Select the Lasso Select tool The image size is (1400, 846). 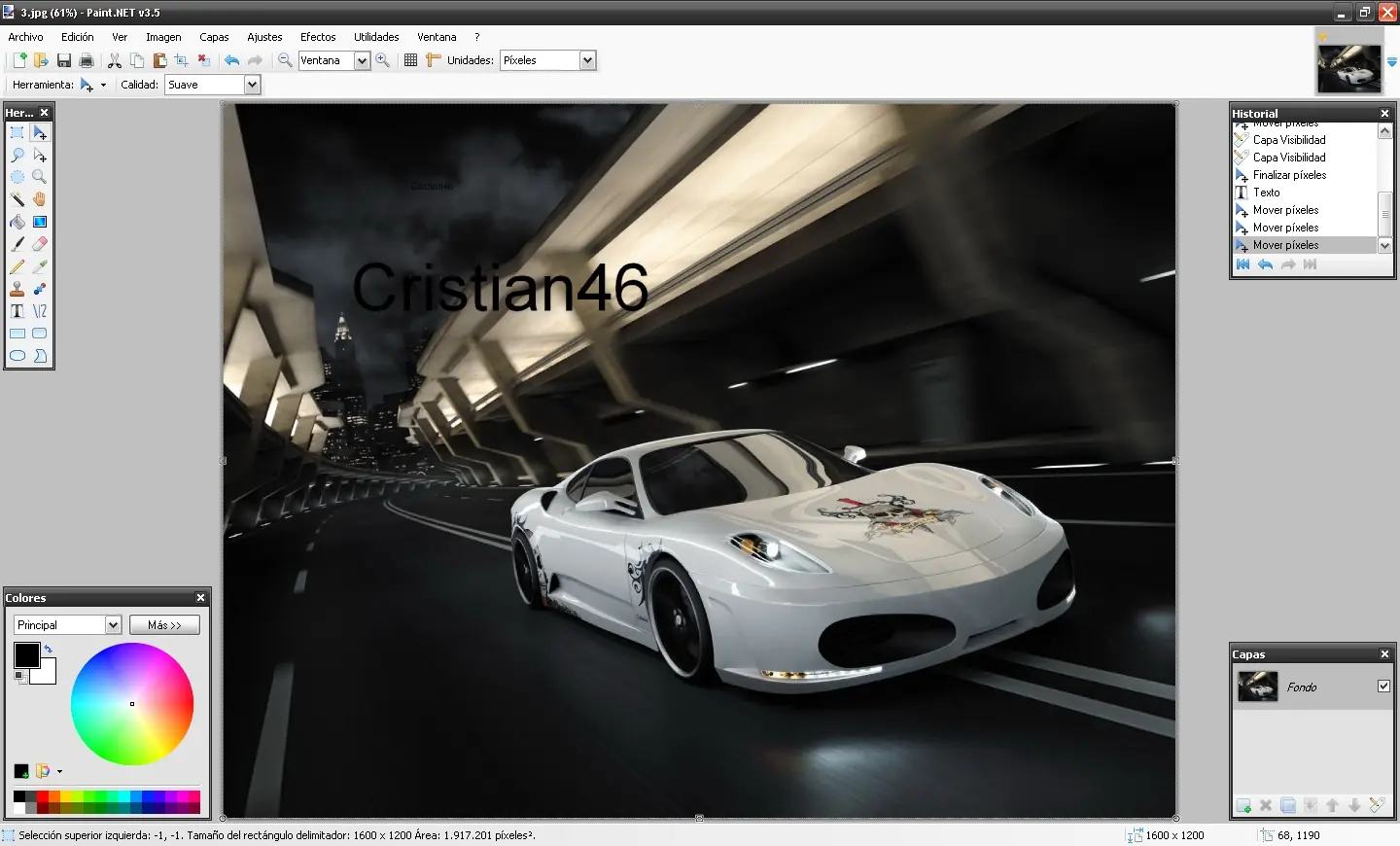(17, 155)
